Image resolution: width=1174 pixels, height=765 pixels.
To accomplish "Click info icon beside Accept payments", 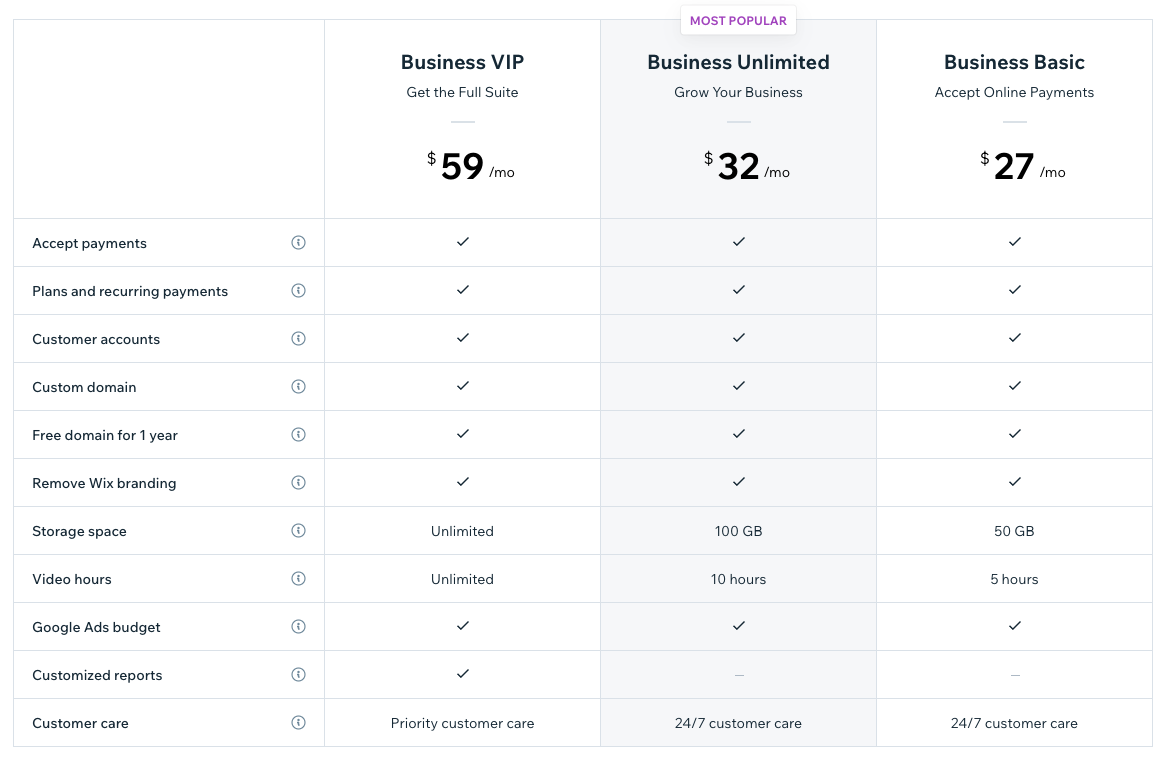I will (298, 243).
